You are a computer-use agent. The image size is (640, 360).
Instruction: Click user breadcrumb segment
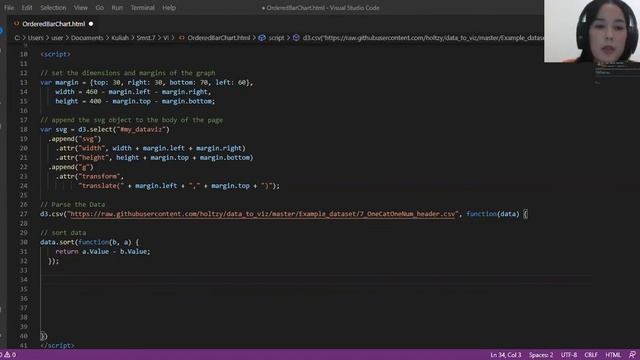click(57, 38)
